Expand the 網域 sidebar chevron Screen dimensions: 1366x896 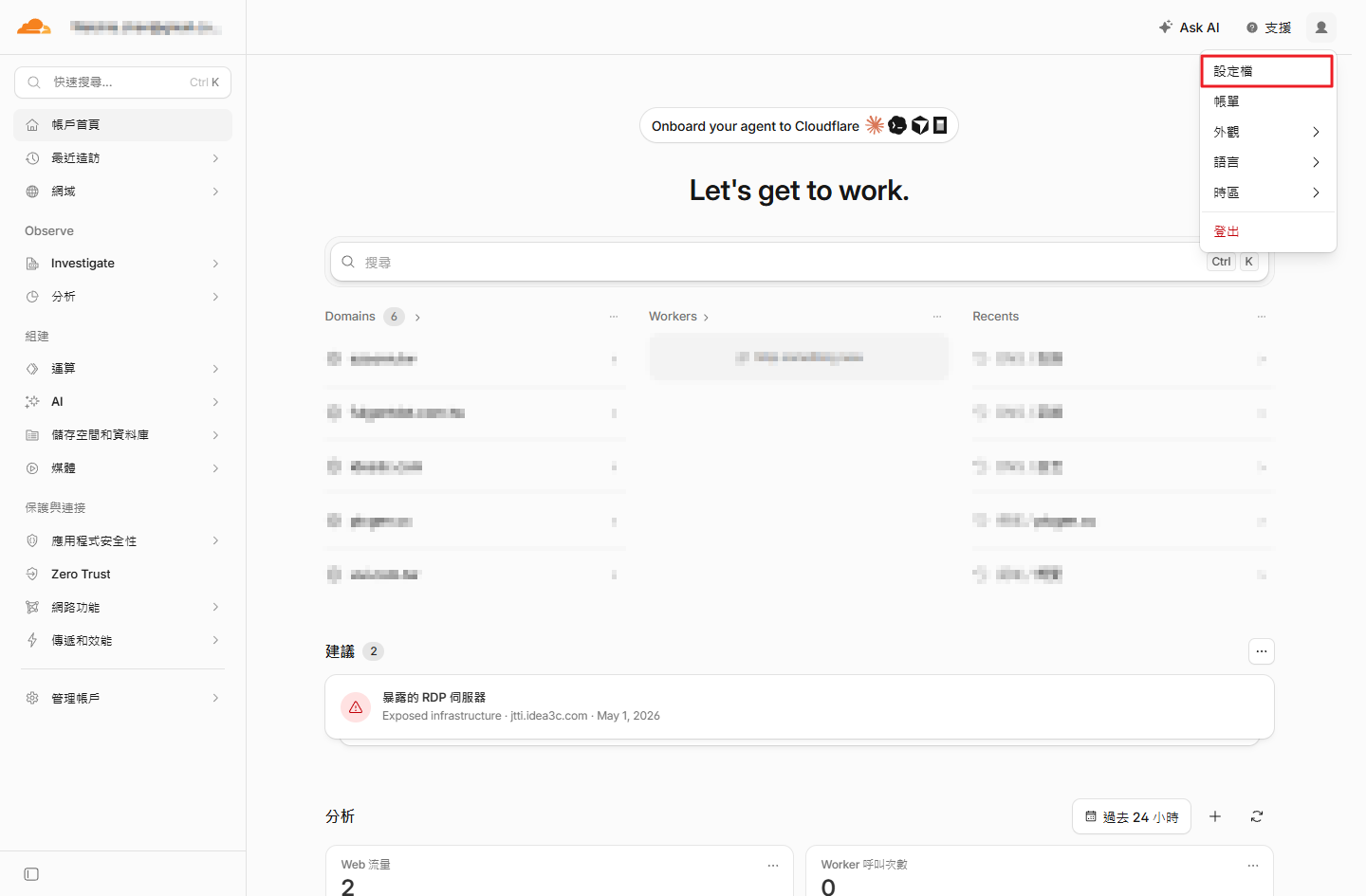[x=215, y=192]
